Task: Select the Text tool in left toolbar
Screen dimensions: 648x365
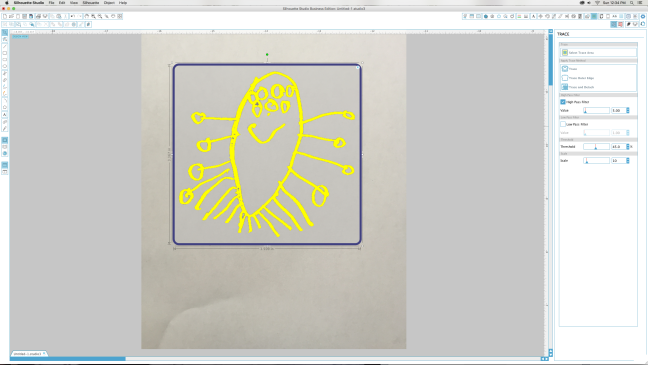Action: pos(5,115)
